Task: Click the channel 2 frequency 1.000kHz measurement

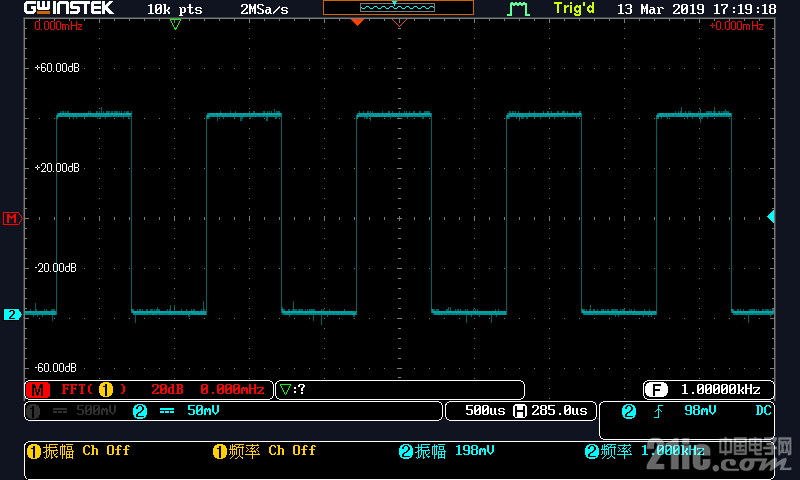Action: click(x=644, y=451)
